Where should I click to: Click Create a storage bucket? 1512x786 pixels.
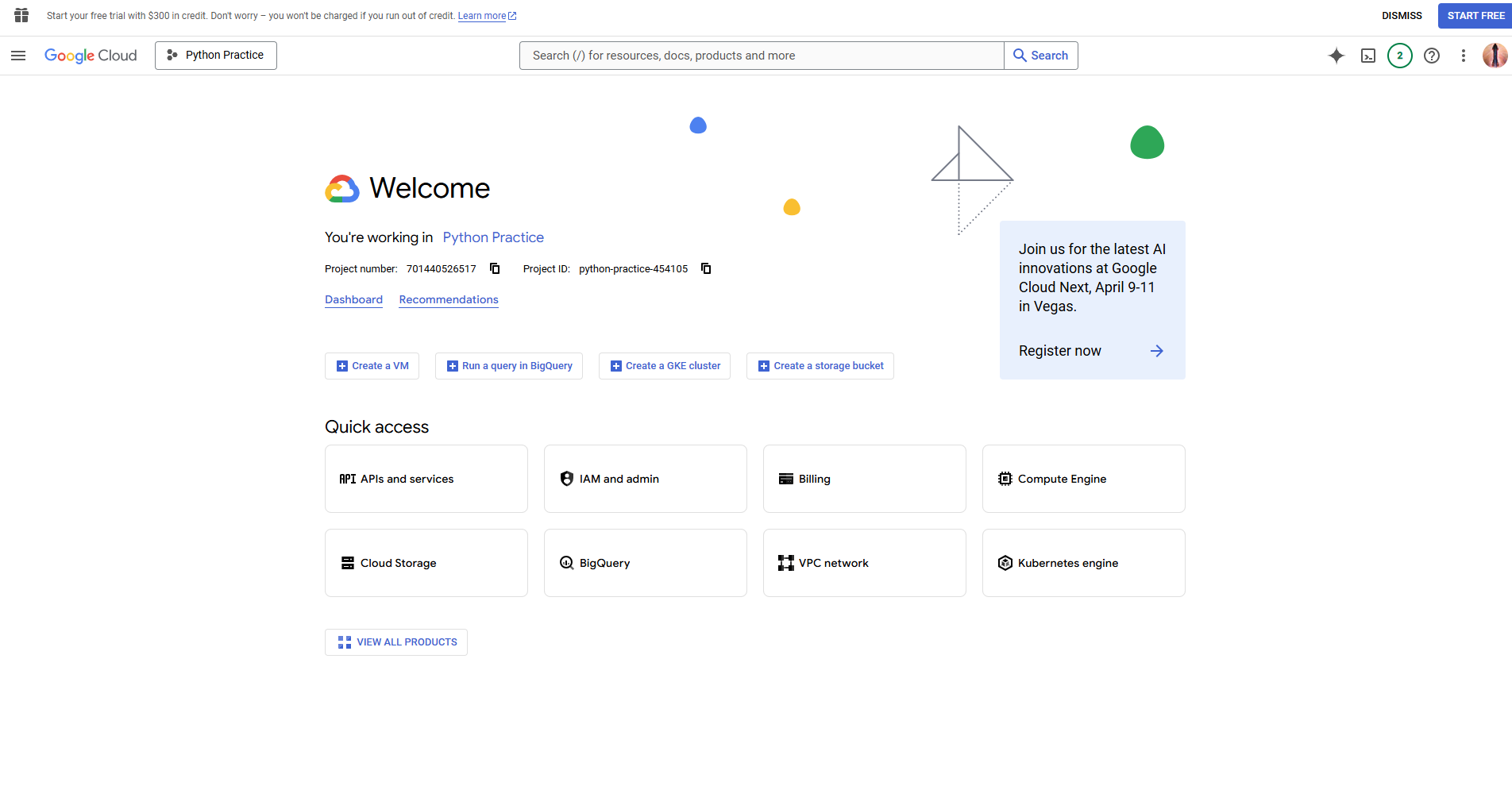pos(820,366)
